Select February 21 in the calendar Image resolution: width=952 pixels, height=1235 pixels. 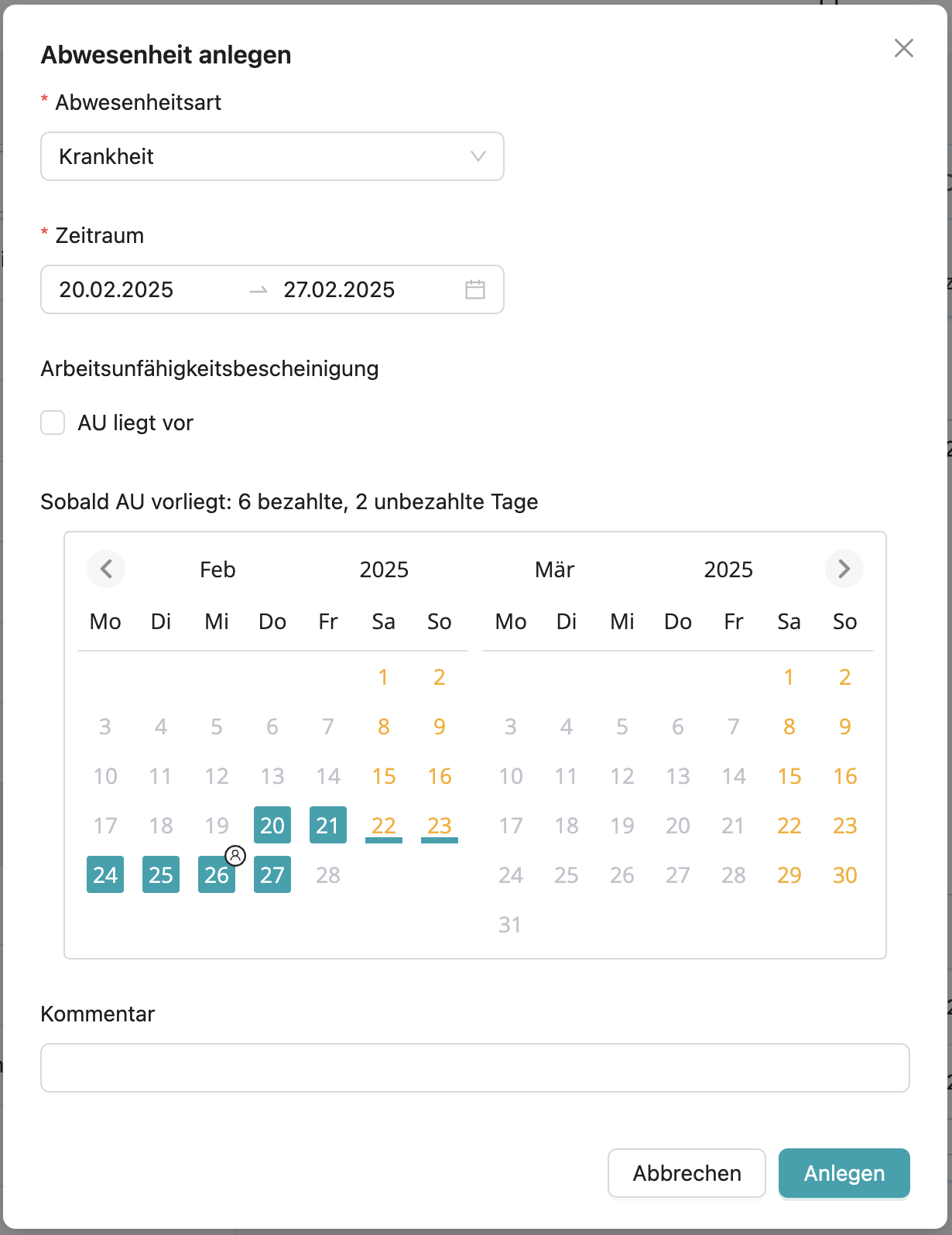click(x=327, y=826)
